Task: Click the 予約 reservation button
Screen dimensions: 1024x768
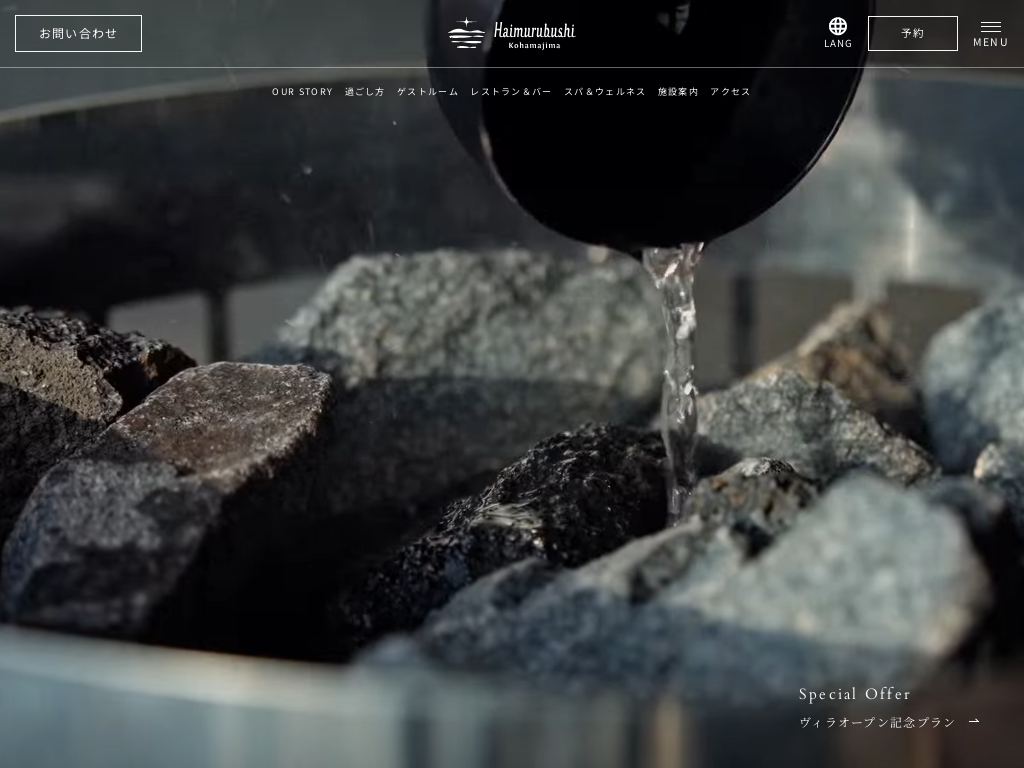Action: [912, 33]
